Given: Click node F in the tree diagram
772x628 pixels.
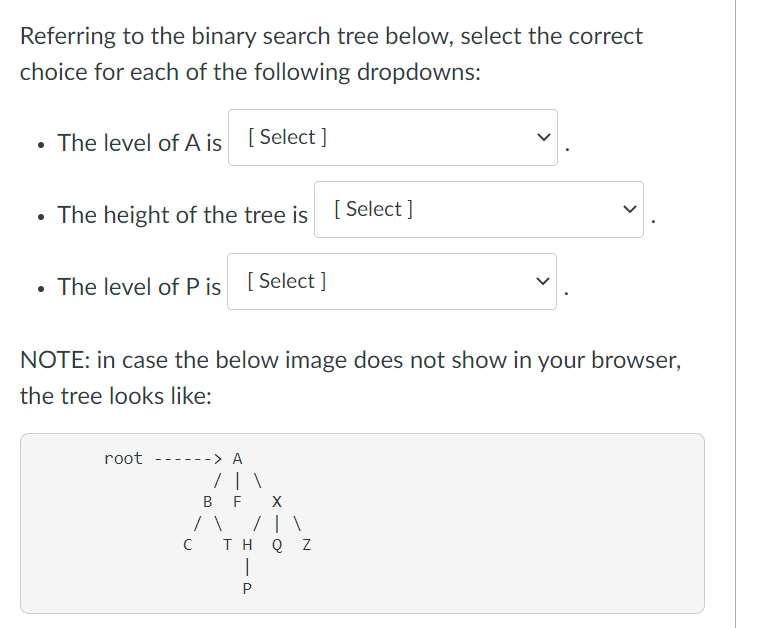Looking at the screenshot, I should [237, 502].
